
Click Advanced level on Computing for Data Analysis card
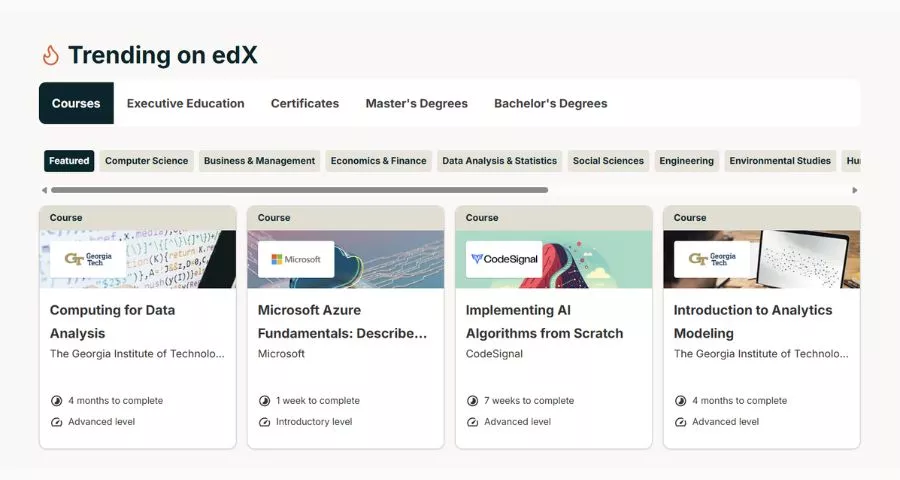tap(102, 422)
